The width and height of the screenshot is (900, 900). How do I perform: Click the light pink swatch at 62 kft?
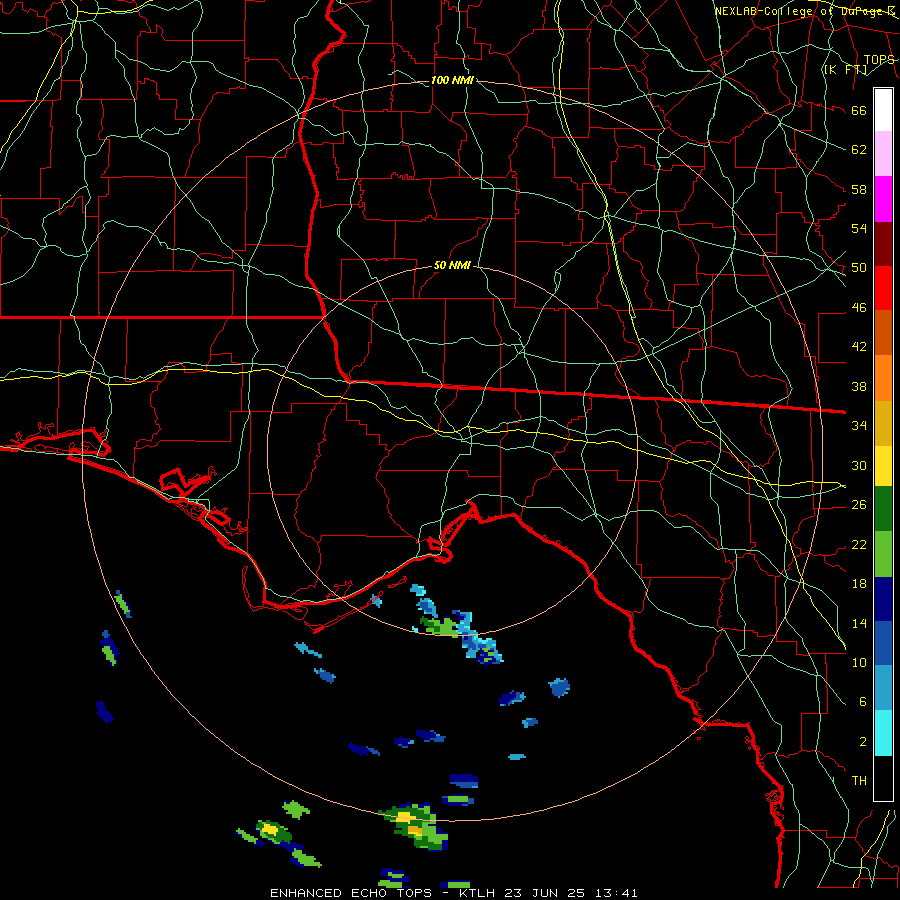coord(883,154)
